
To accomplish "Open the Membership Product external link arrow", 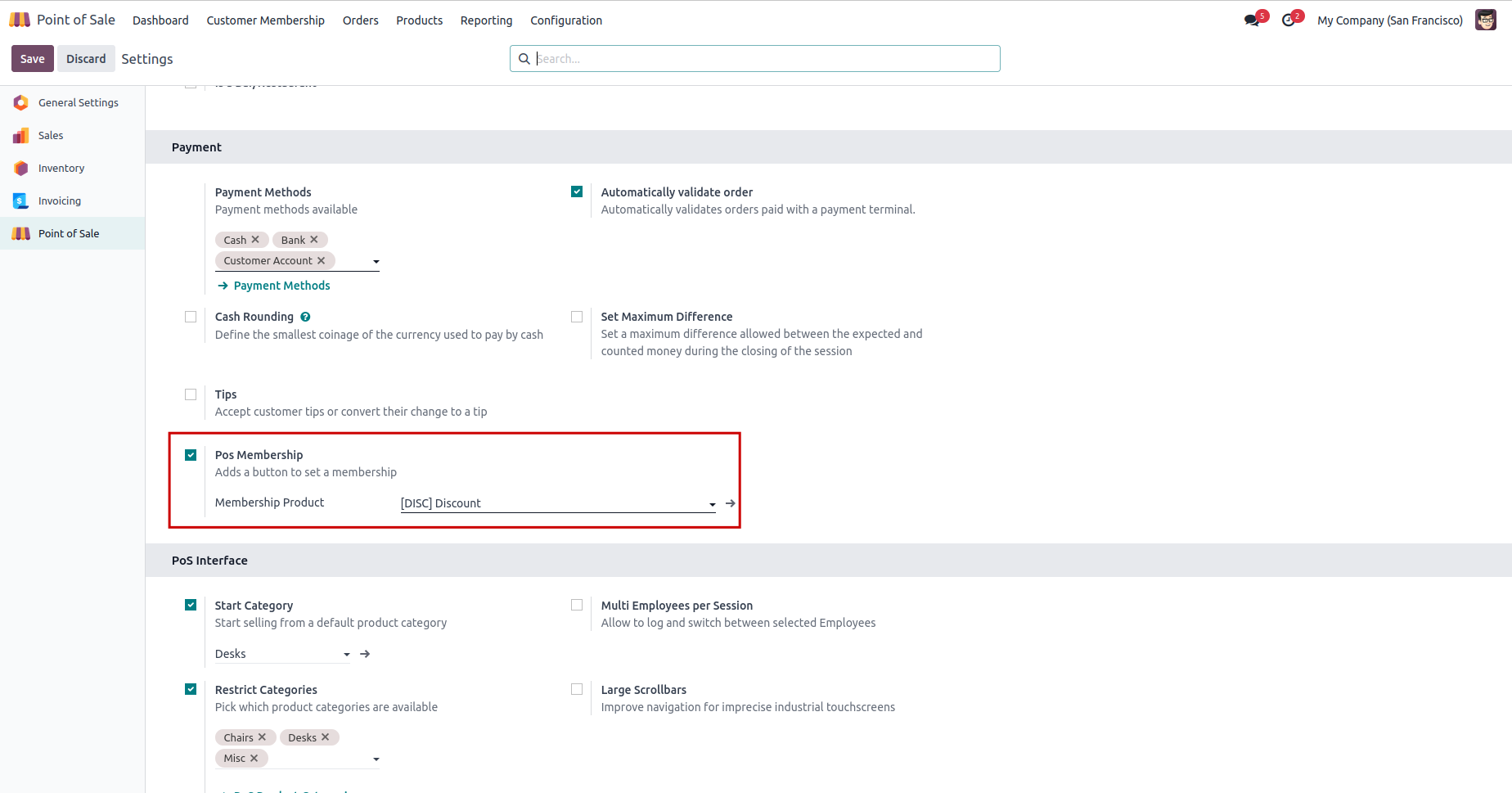I will click(x=731, y=503).
